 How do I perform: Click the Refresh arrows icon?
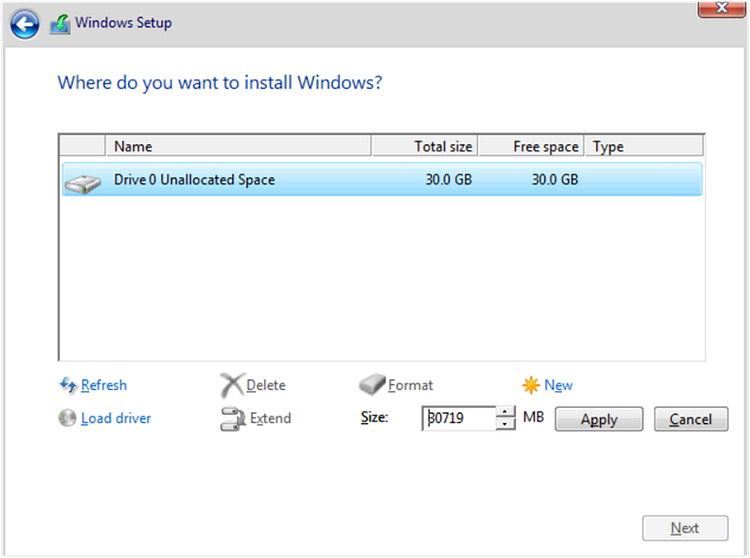click(x=68, y=384)
